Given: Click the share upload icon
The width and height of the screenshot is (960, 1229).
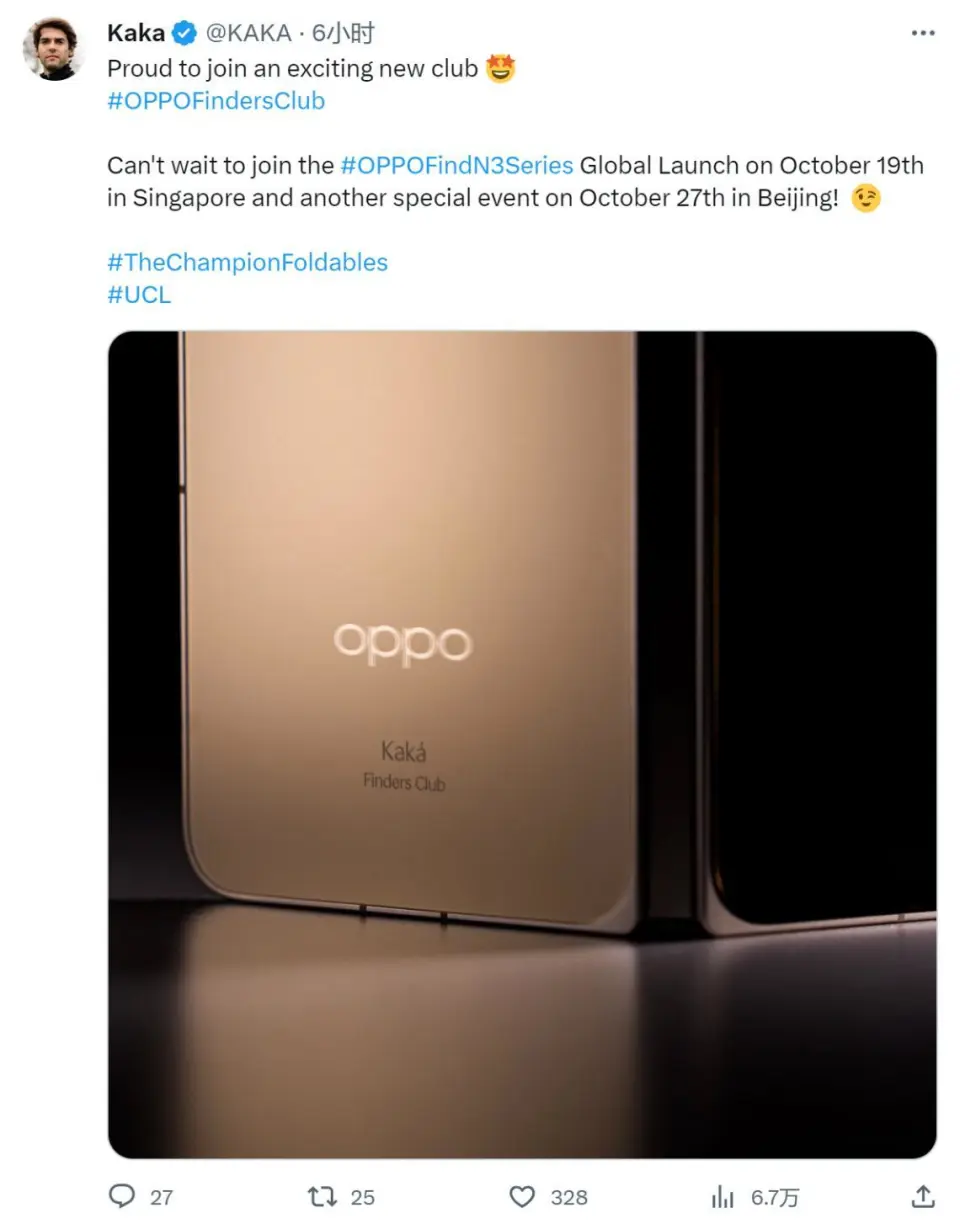Looking at the screenshot, I should click(924, 1196).
